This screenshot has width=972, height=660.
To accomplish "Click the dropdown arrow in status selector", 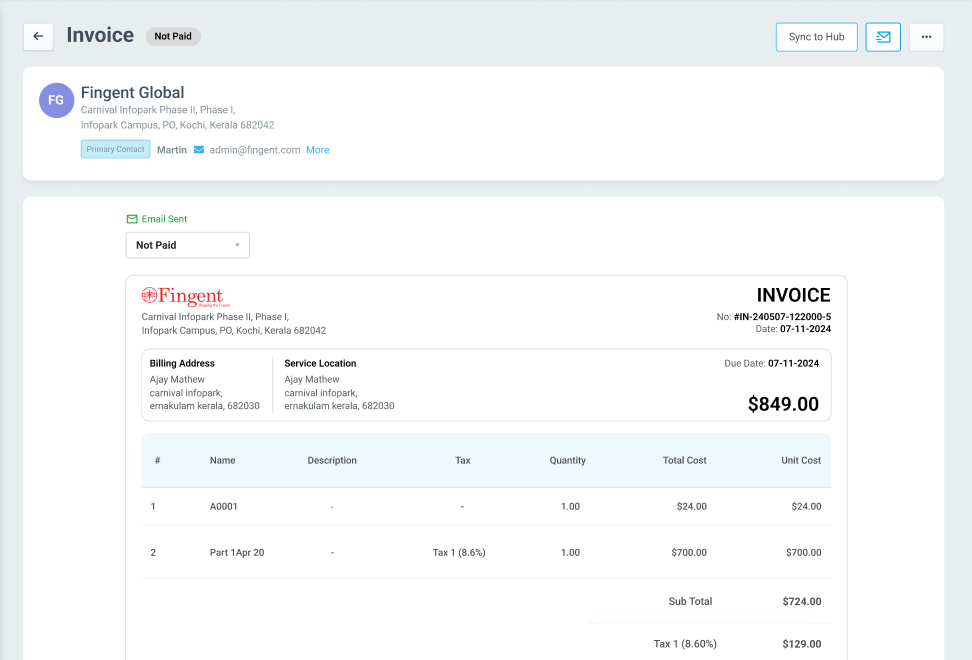I will tap(237, 245).
